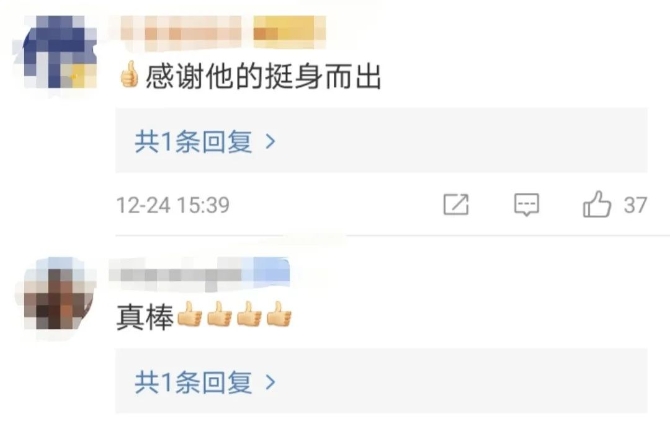Tap the thumbs-up emoji before 感谢他的挺身而出
Screen dimensions: 670x424
(129, 74)
